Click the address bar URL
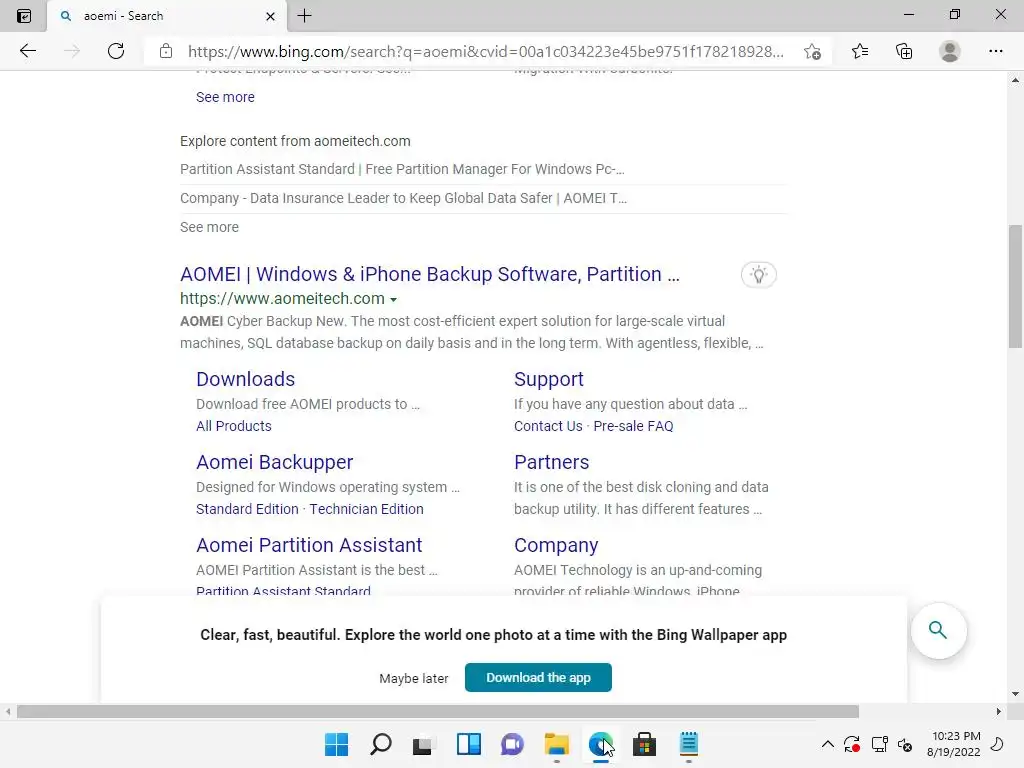The height and width of the screenshot is (768, 1024). (x=485, y=51)
